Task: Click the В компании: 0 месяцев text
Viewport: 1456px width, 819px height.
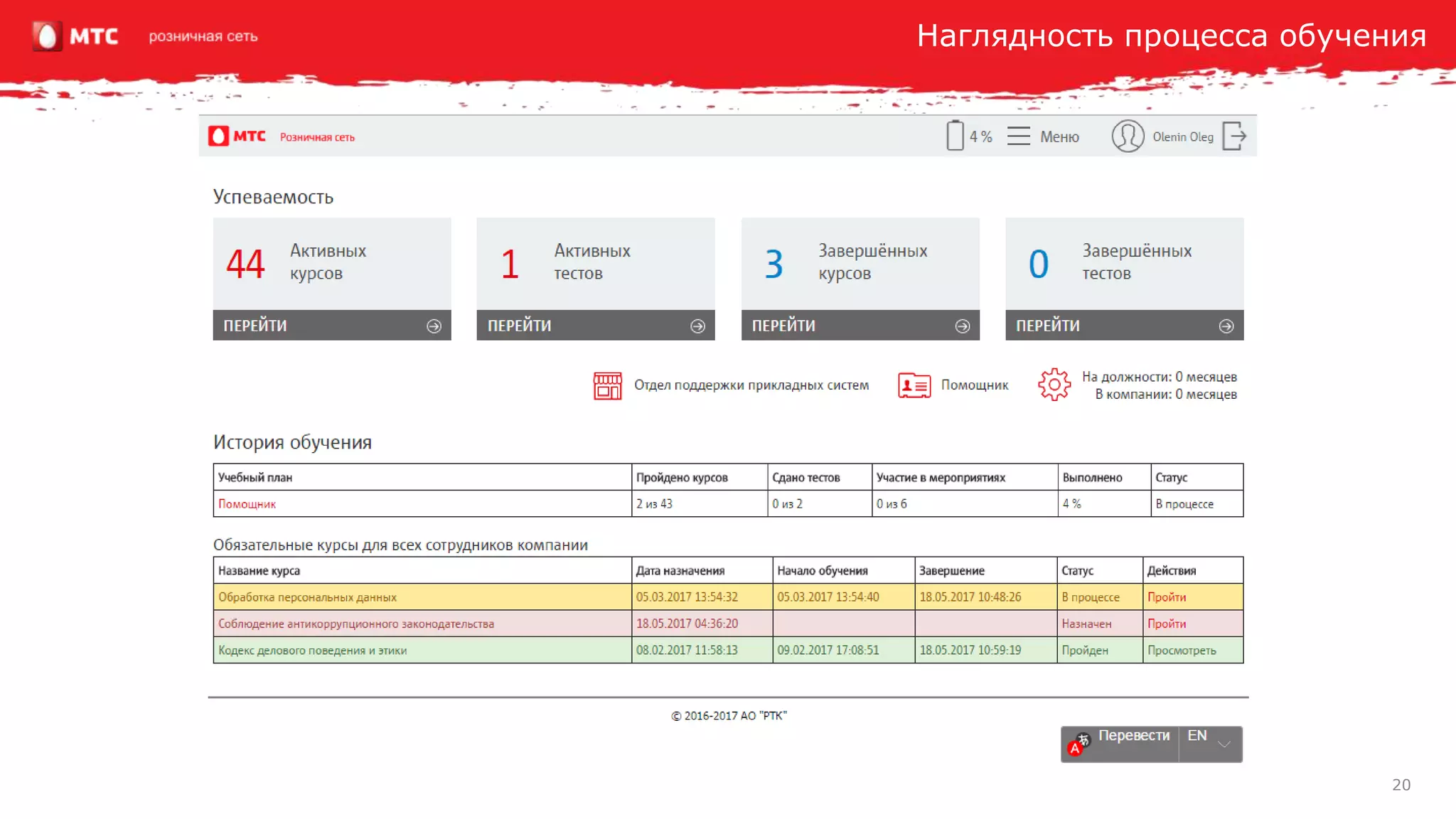Action: click(1166, 395)
